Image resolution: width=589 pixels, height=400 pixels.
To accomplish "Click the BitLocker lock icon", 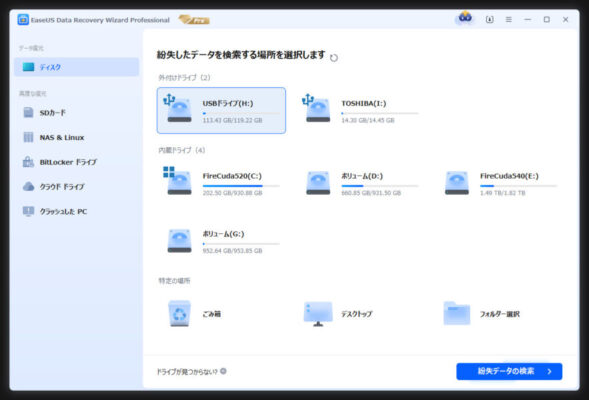I will (29, 162).
